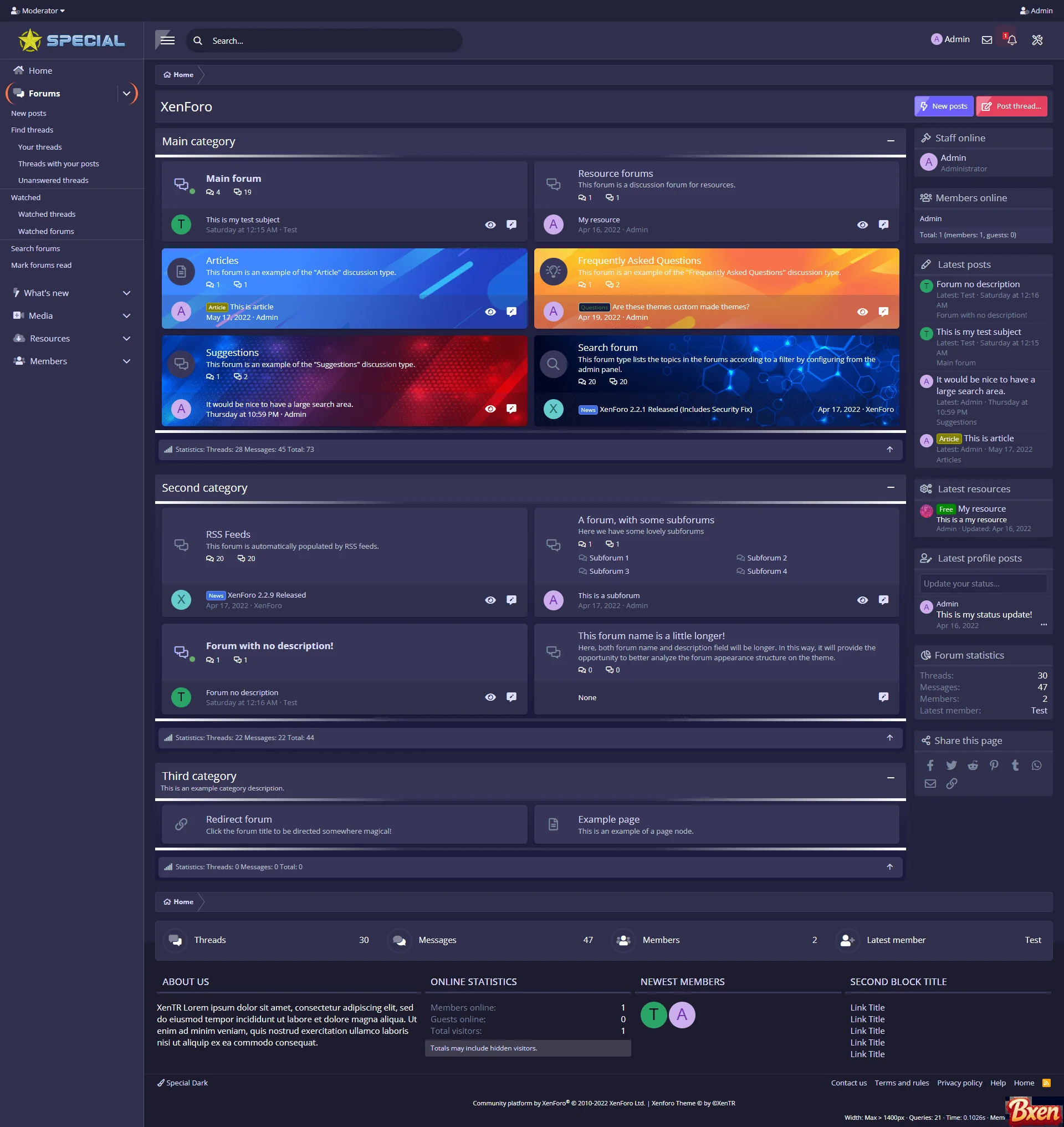Open the notifications bell icon

[1011, 40]
